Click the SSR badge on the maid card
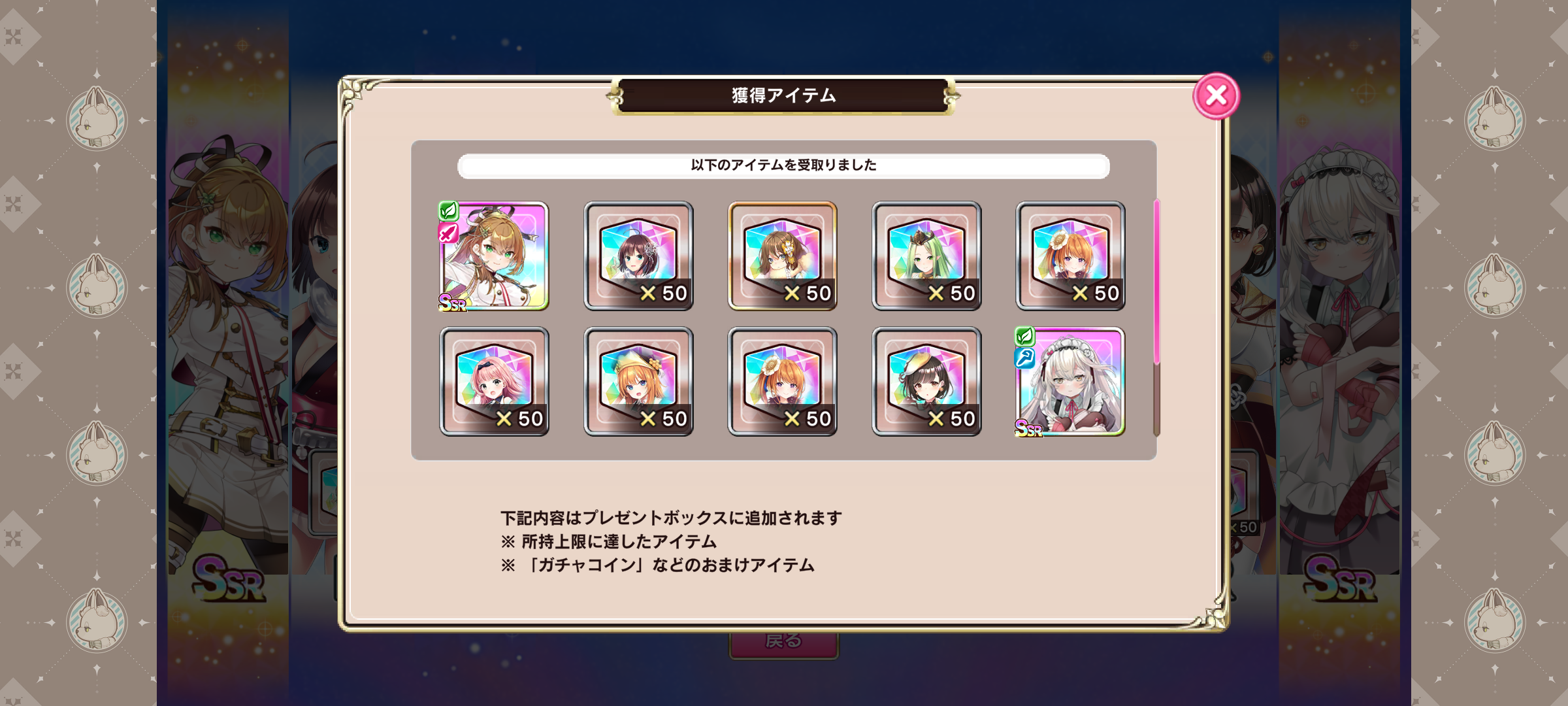1568x706 pixels. point(1028,429)
